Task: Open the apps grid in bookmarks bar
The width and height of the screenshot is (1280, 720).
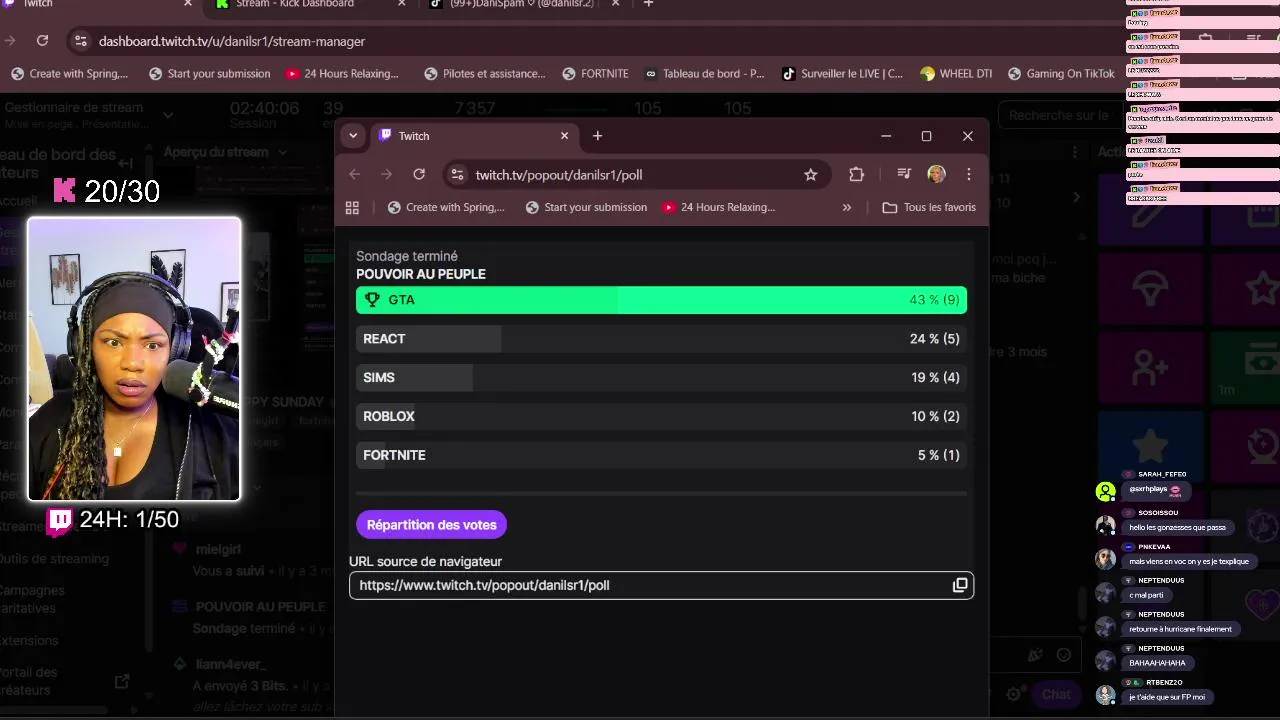Action: click(352, 207)
